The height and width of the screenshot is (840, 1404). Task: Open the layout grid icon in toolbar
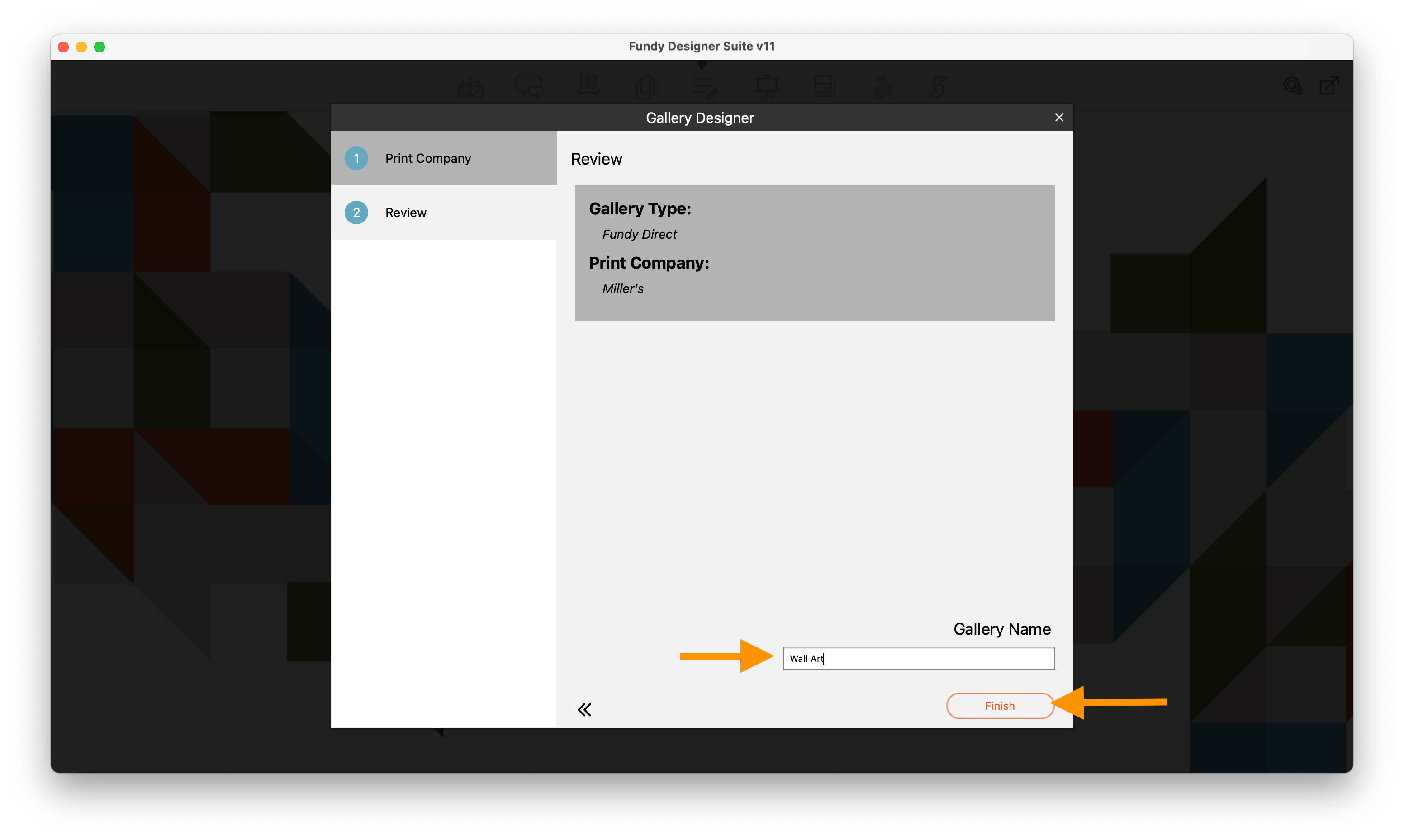pos(824,87)
